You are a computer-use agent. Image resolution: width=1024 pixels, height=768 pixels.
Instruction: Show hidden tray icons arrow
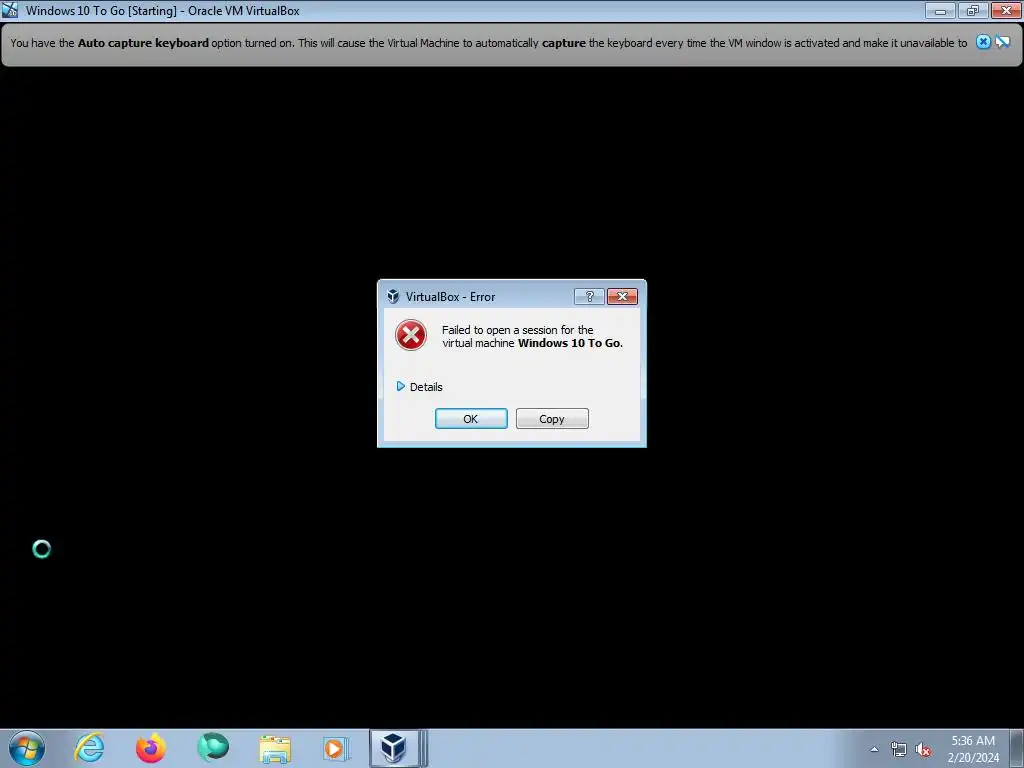874,749
